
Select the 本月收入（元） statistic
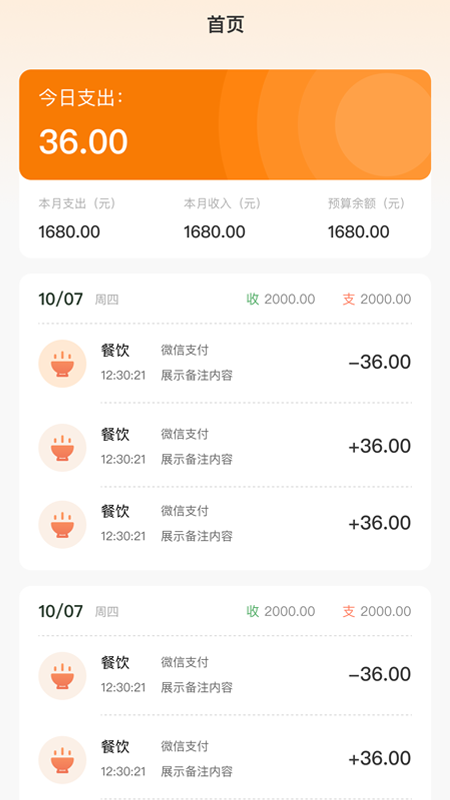click(x=222, y=218)
